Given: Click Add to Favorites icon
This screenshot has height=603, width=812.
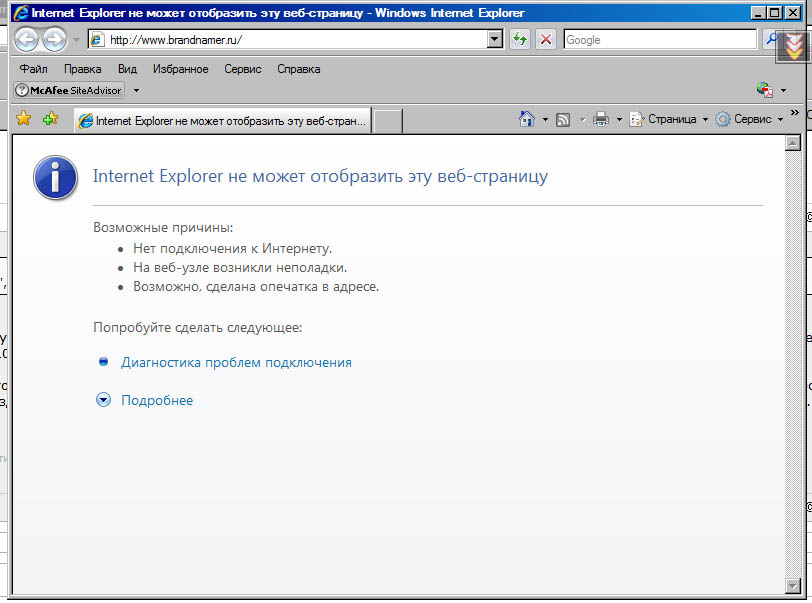Looking at the screenshot, I should 50,119.
